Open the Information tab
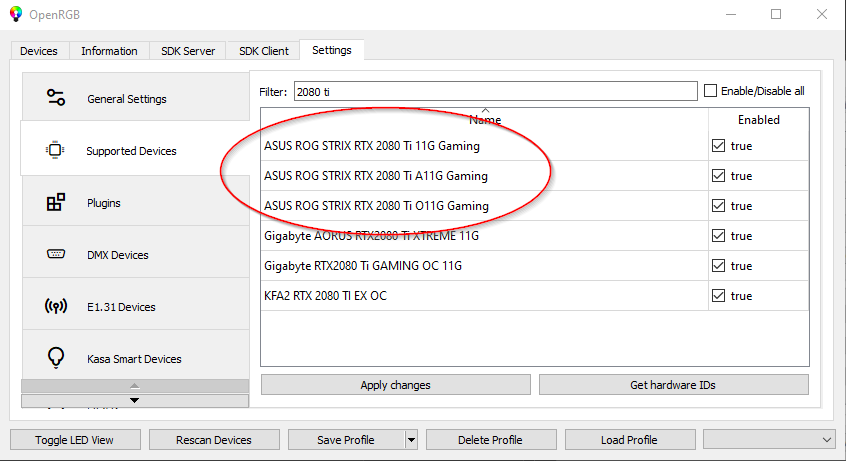Screen dimensions: 846x461 pos(109,51)
